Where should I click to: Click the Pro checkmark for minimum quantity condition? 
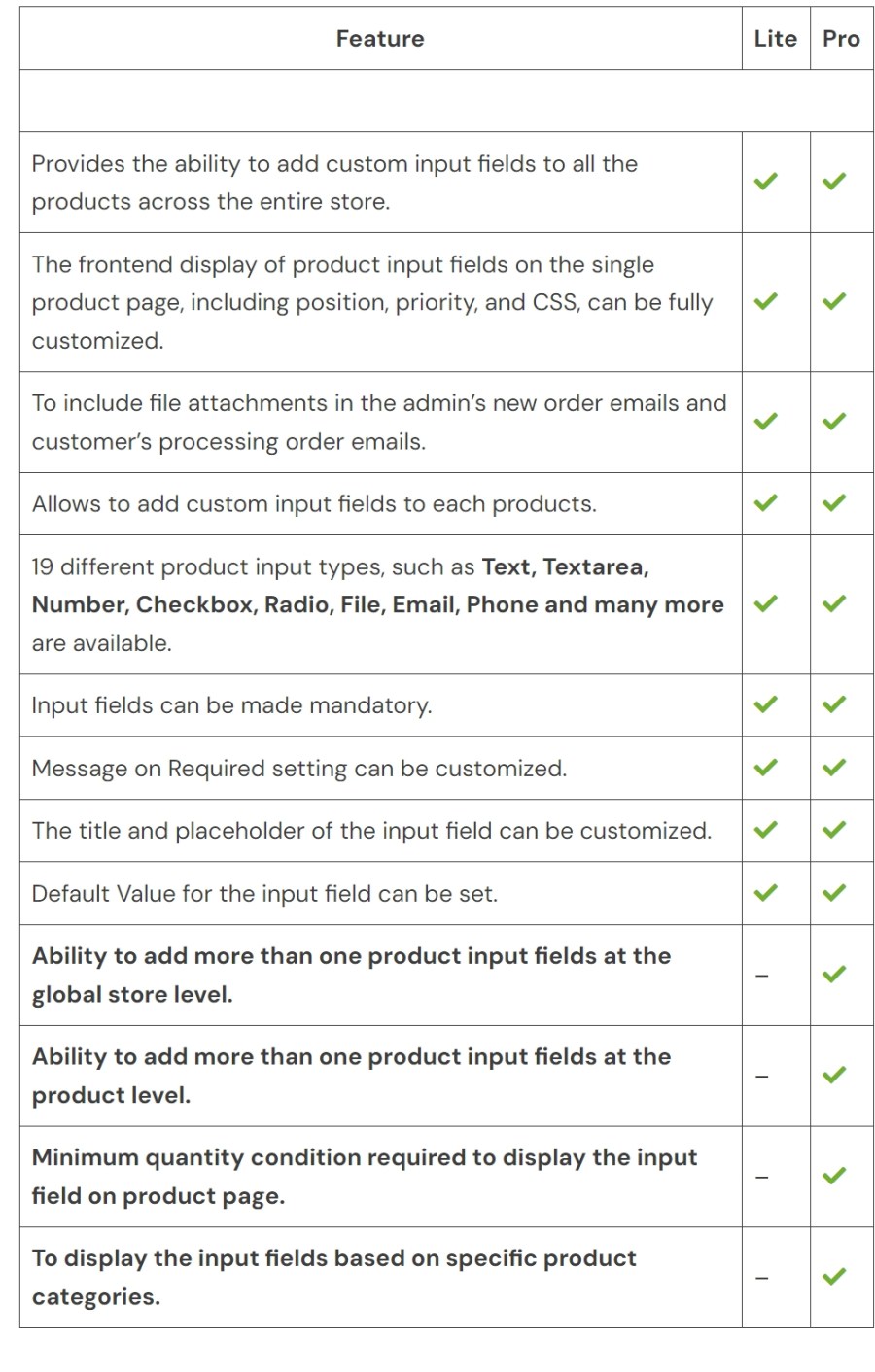834,1176
